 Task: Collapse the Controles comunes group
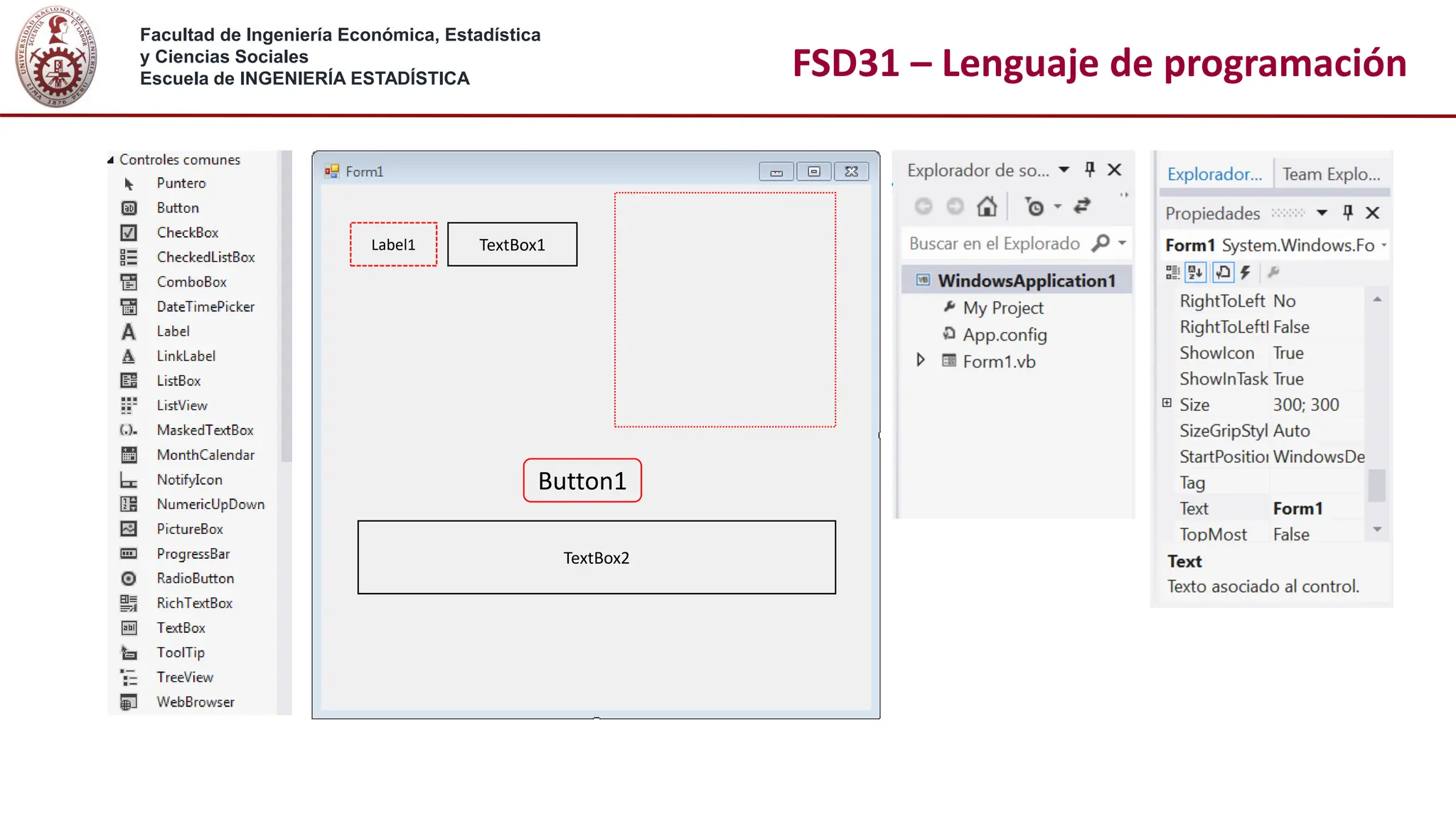(111, 160)
